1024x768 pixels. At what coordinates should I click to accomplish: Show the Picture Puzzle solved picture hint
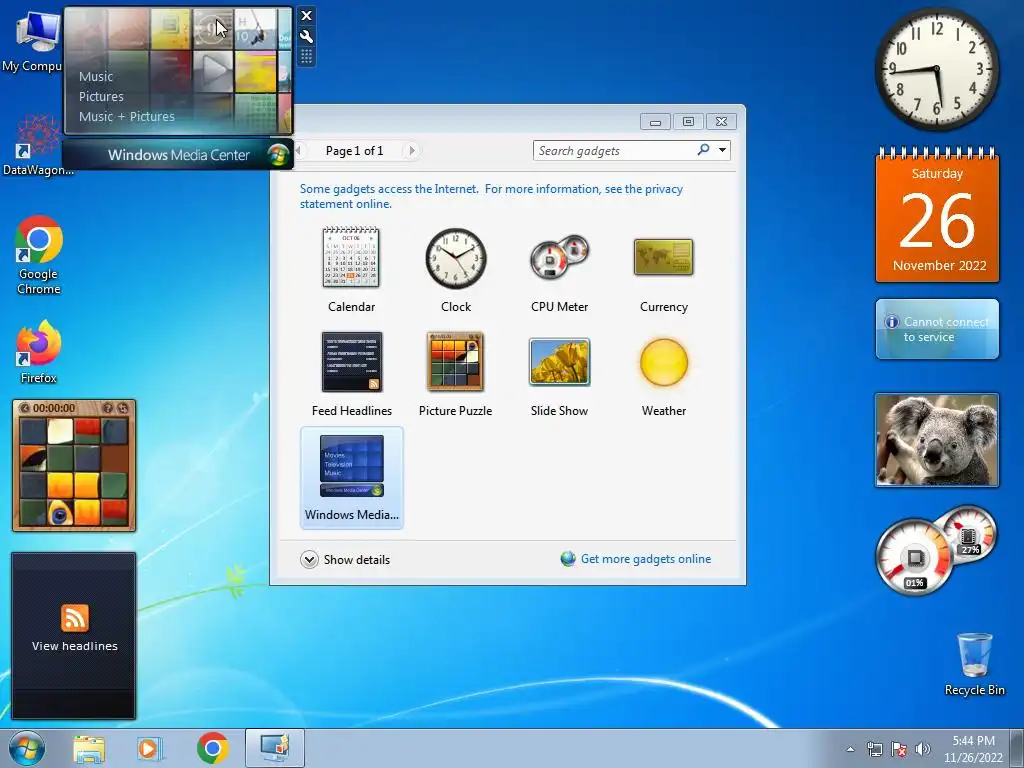(107, 408)
